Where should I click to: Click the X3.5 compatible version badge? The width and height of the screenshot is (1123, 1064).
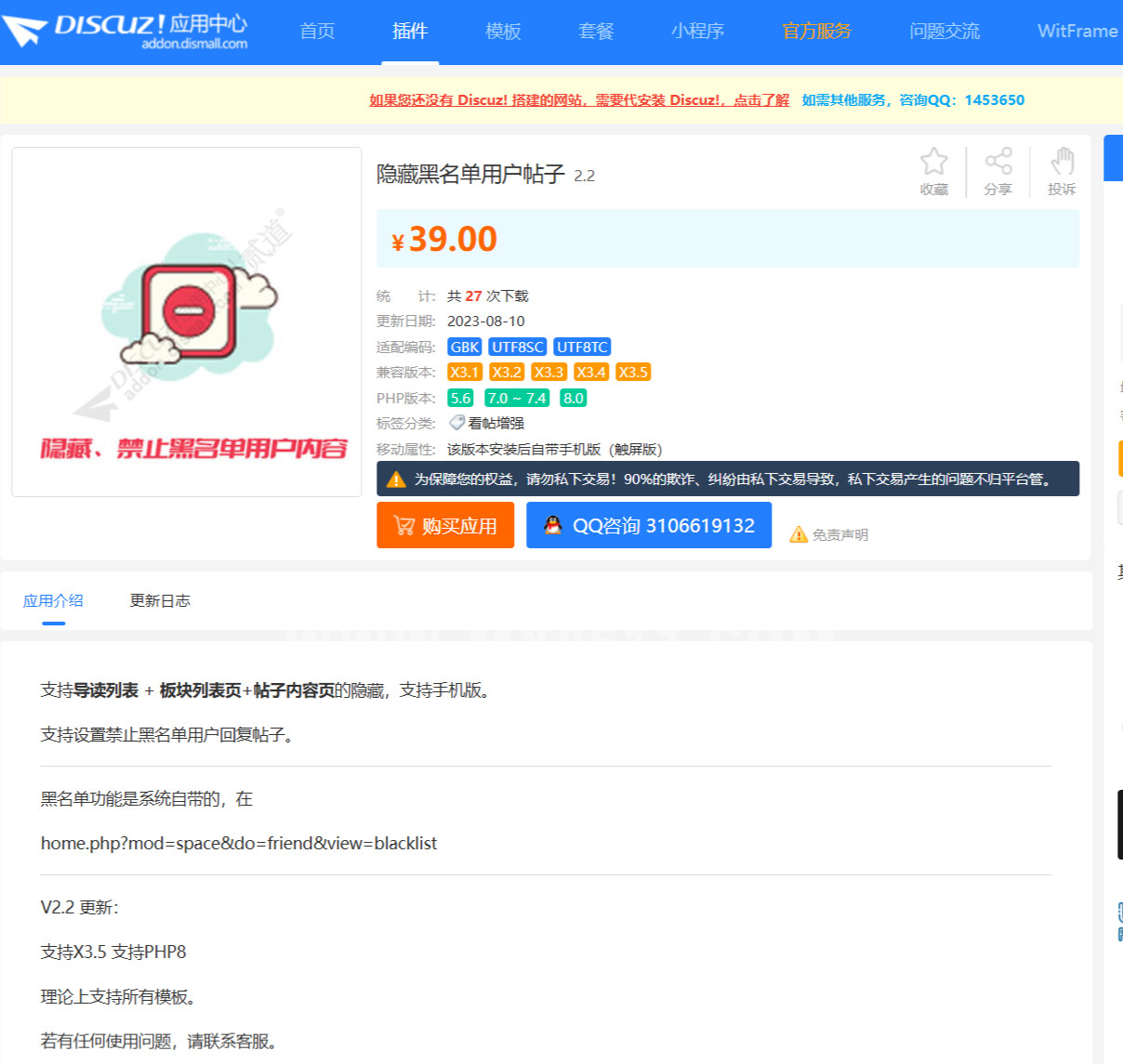pos(633,372)
